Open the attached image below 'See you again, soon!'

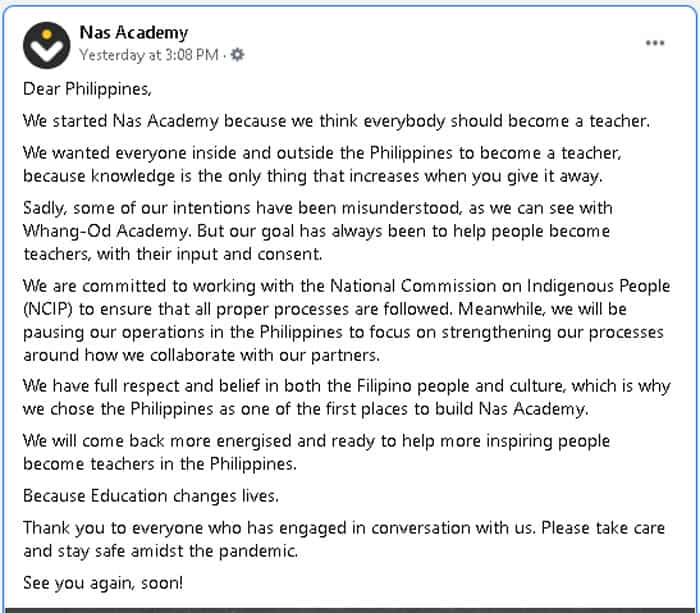click(x=350, y=610)
